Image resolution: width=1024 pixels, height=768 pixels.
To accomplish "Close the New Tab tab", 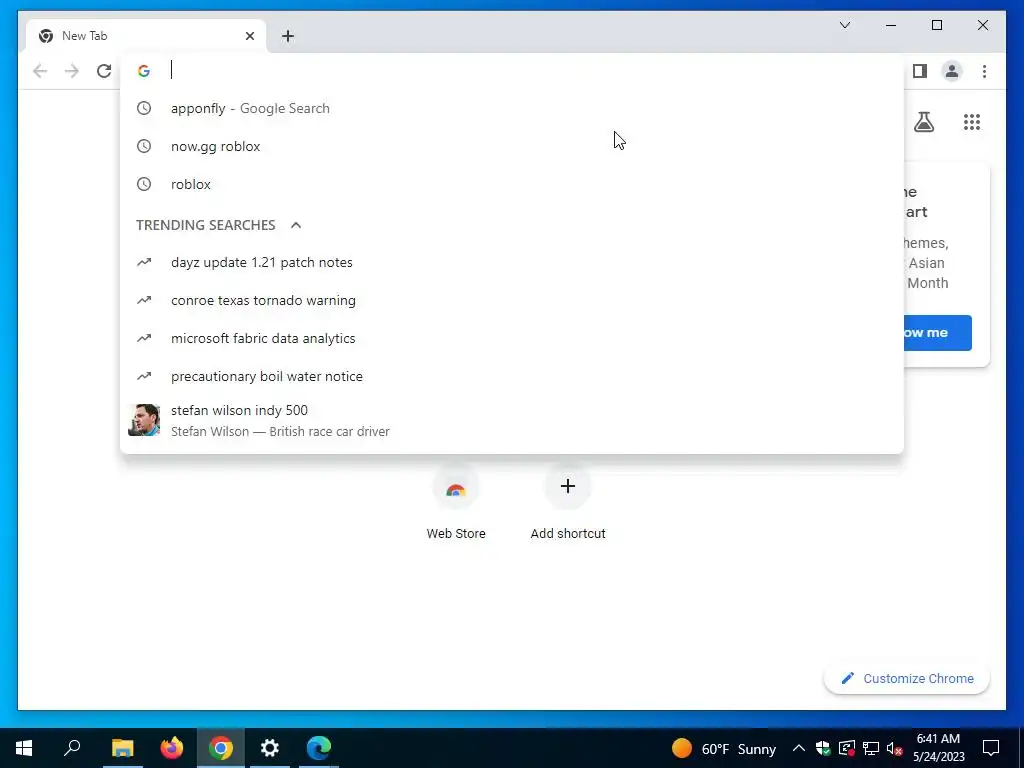I will [x=249, y=36].
